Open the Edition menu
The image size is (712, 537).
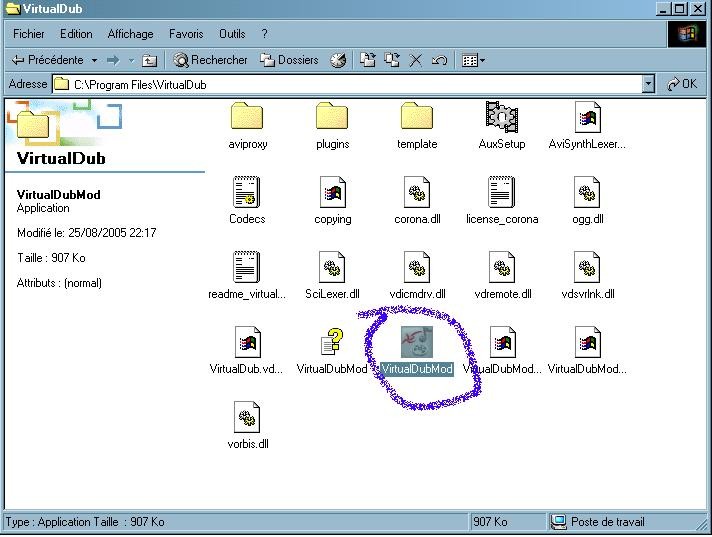pos(76,34)
